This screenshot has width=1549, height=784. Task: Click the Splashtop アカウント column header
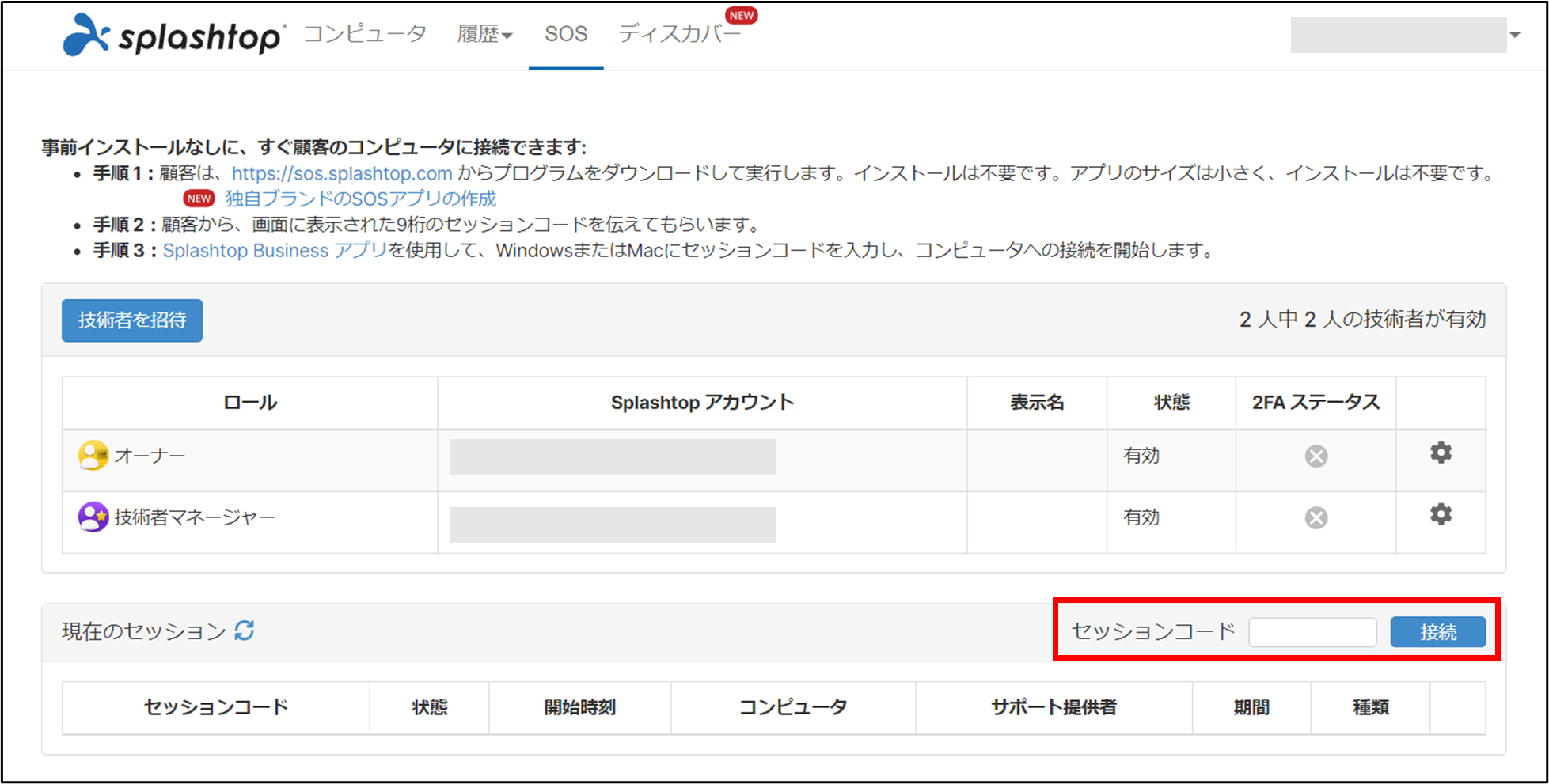coord(702,403)
